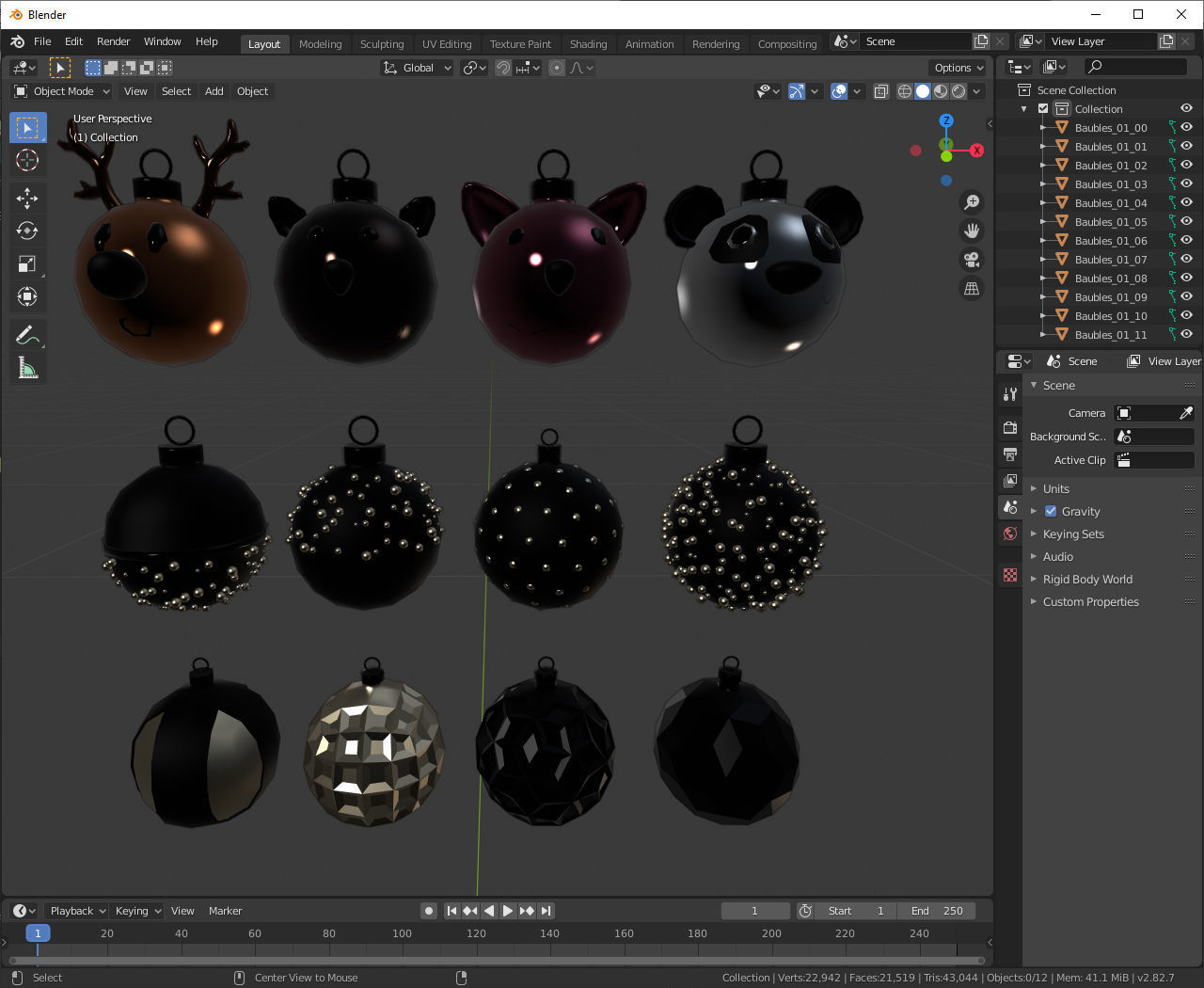Open the World properties tab icon

tap(1010, 533)
